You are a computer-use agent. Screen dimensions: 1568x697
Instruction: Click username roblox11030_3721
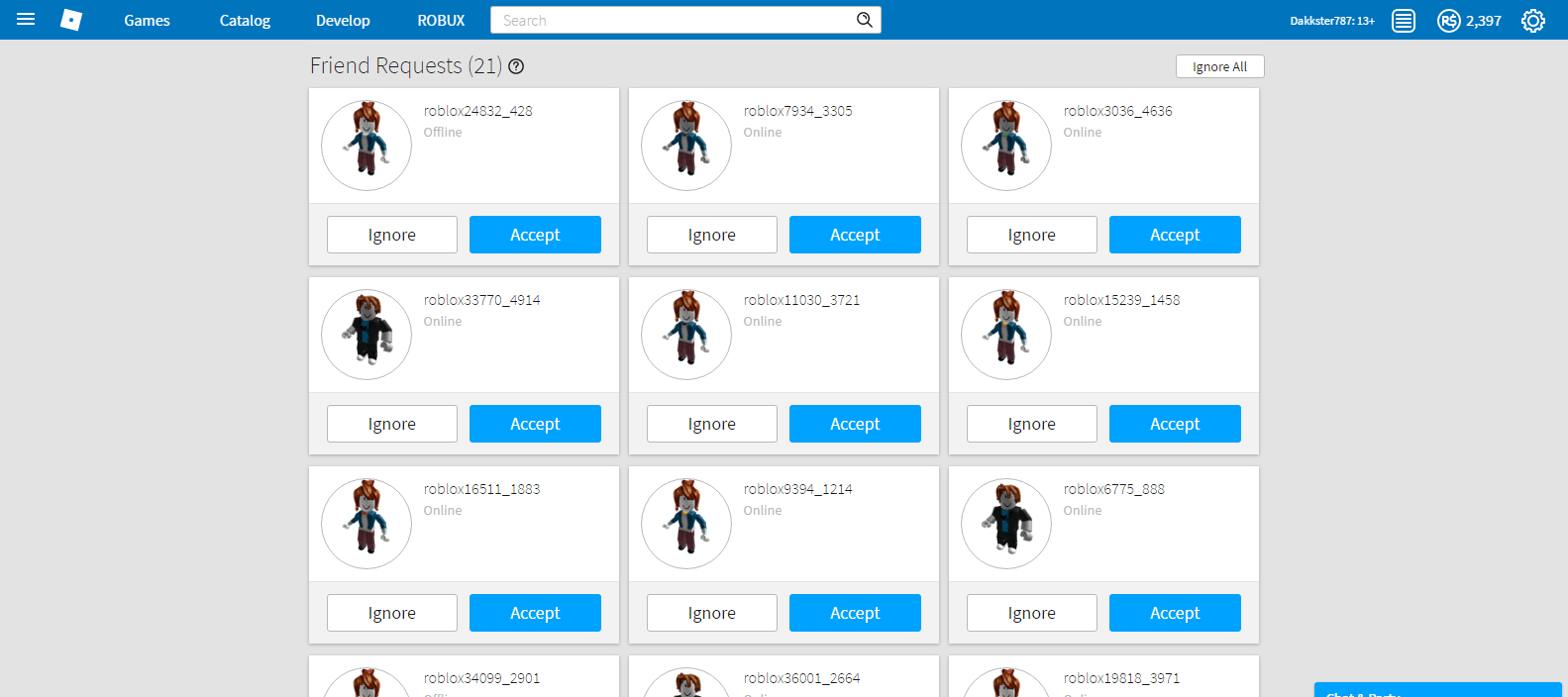point(802,300)
